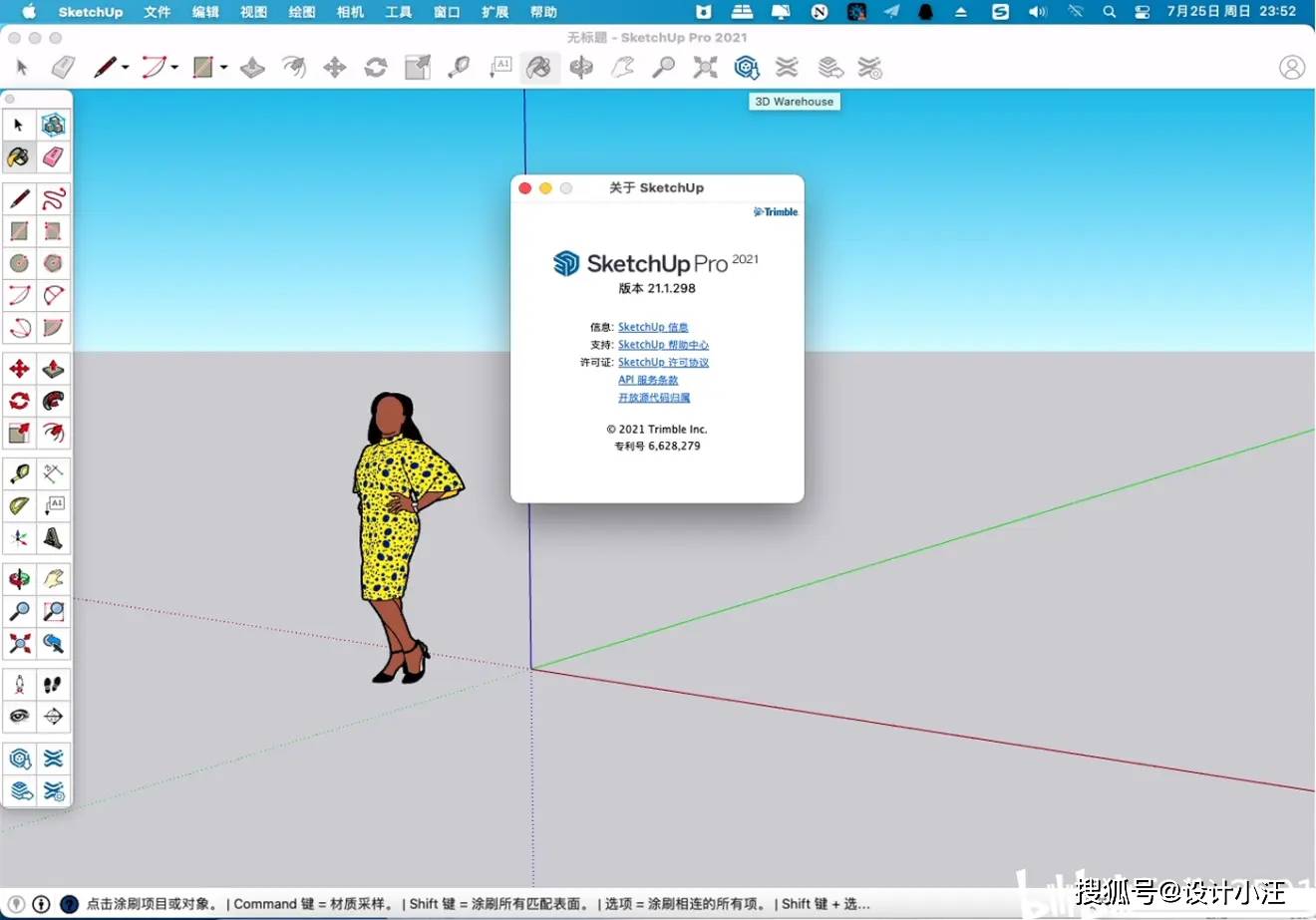The image size is (1316, 920).
Task: Close the 关于 SketchUp dialog
Action: point(525,187)
